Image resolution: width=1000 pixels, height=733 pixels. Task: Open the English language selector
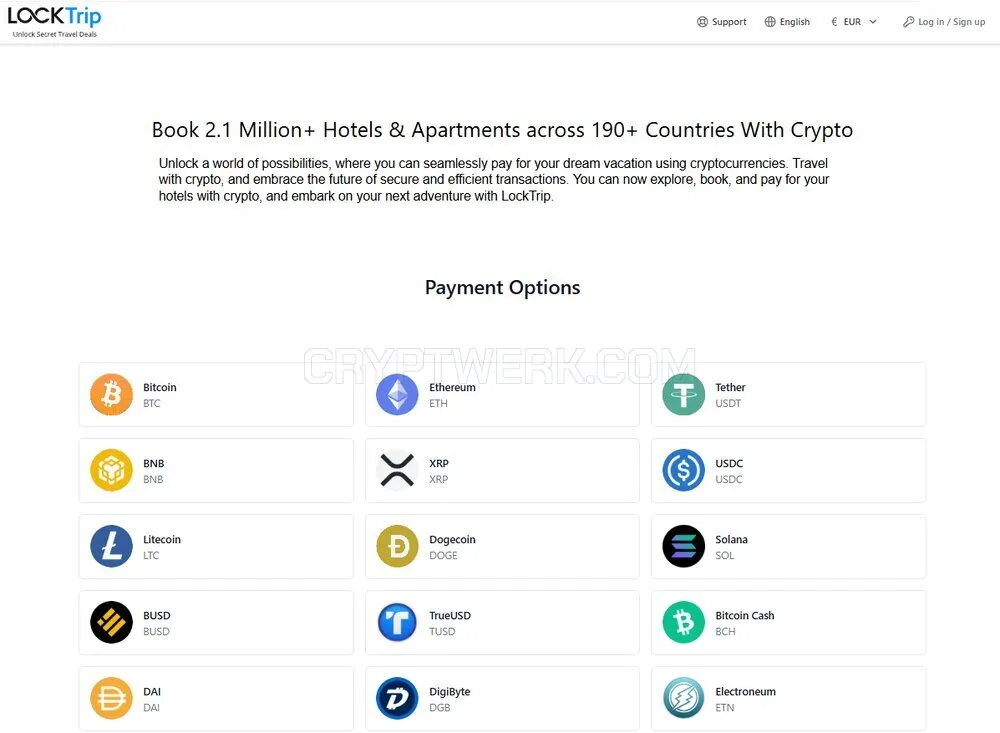787,22
